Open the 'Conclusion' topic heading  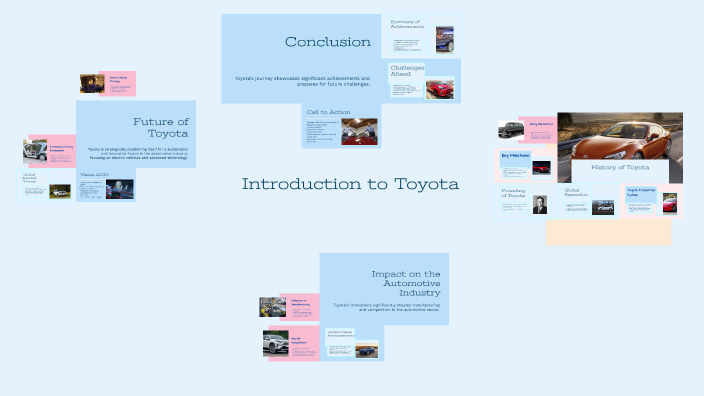pos(328,42)
